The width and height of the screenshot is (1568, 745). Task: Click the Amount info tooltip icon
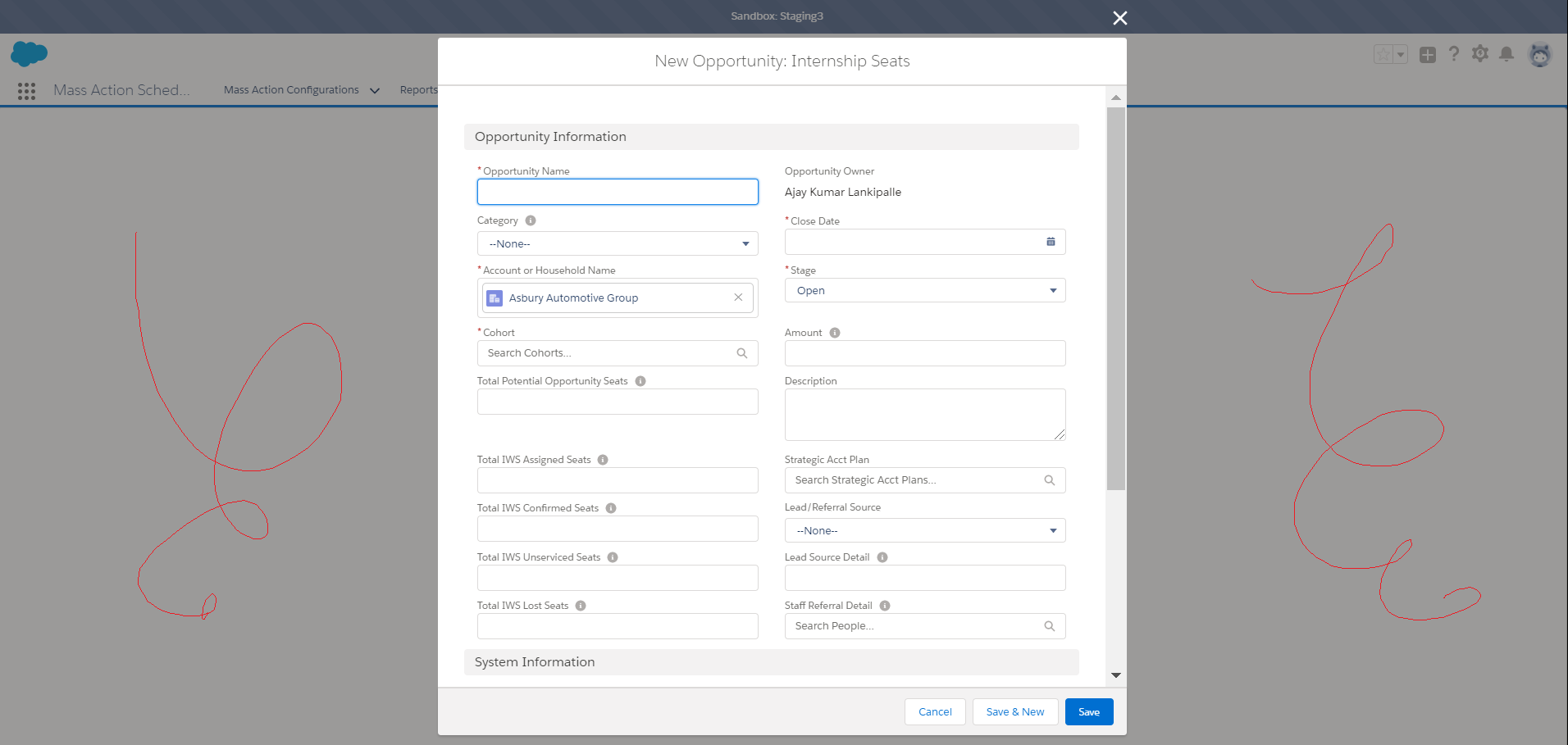coord(835,333)
